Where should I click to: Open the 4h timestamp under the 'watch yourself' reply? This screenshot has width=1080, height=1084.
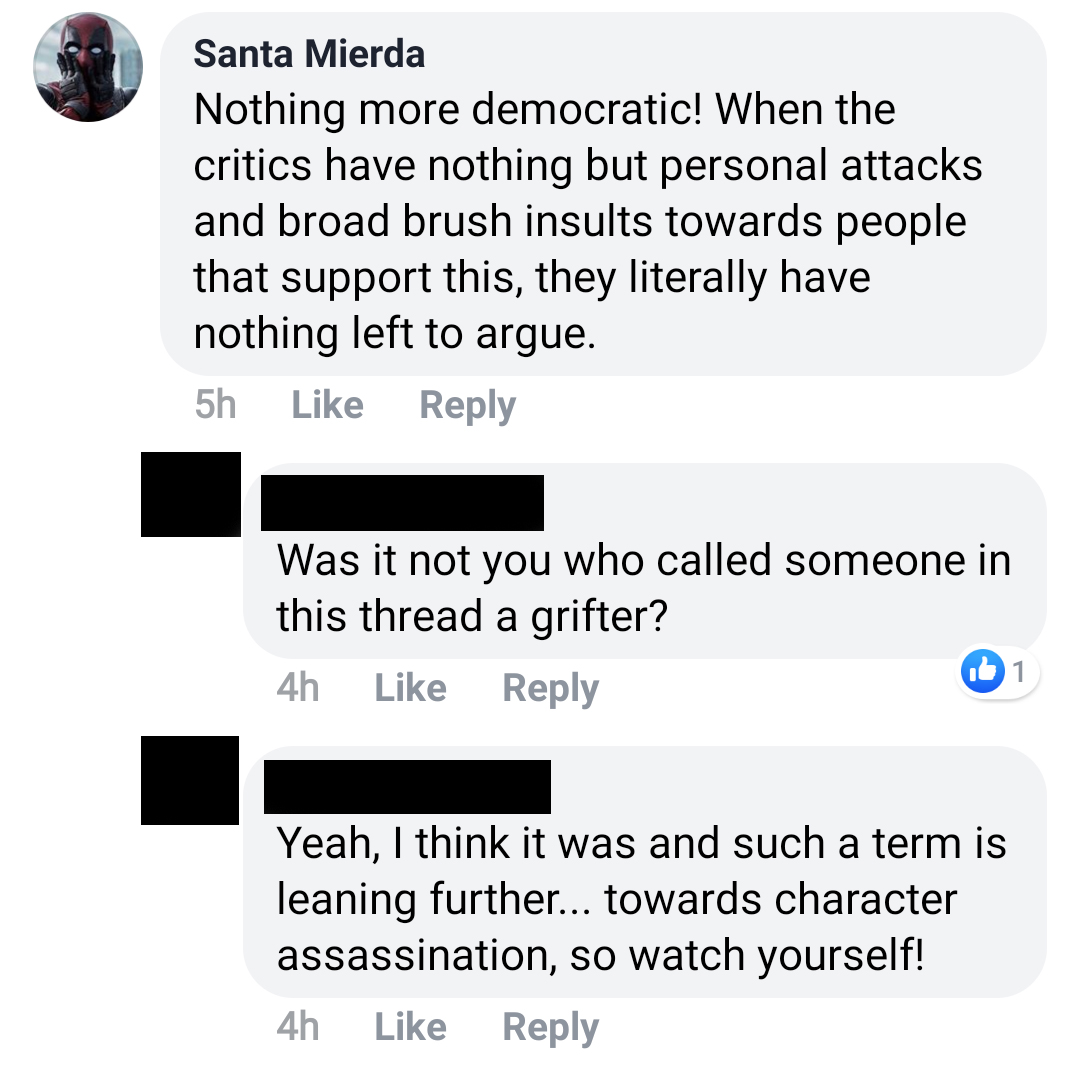coord(298,1027)
